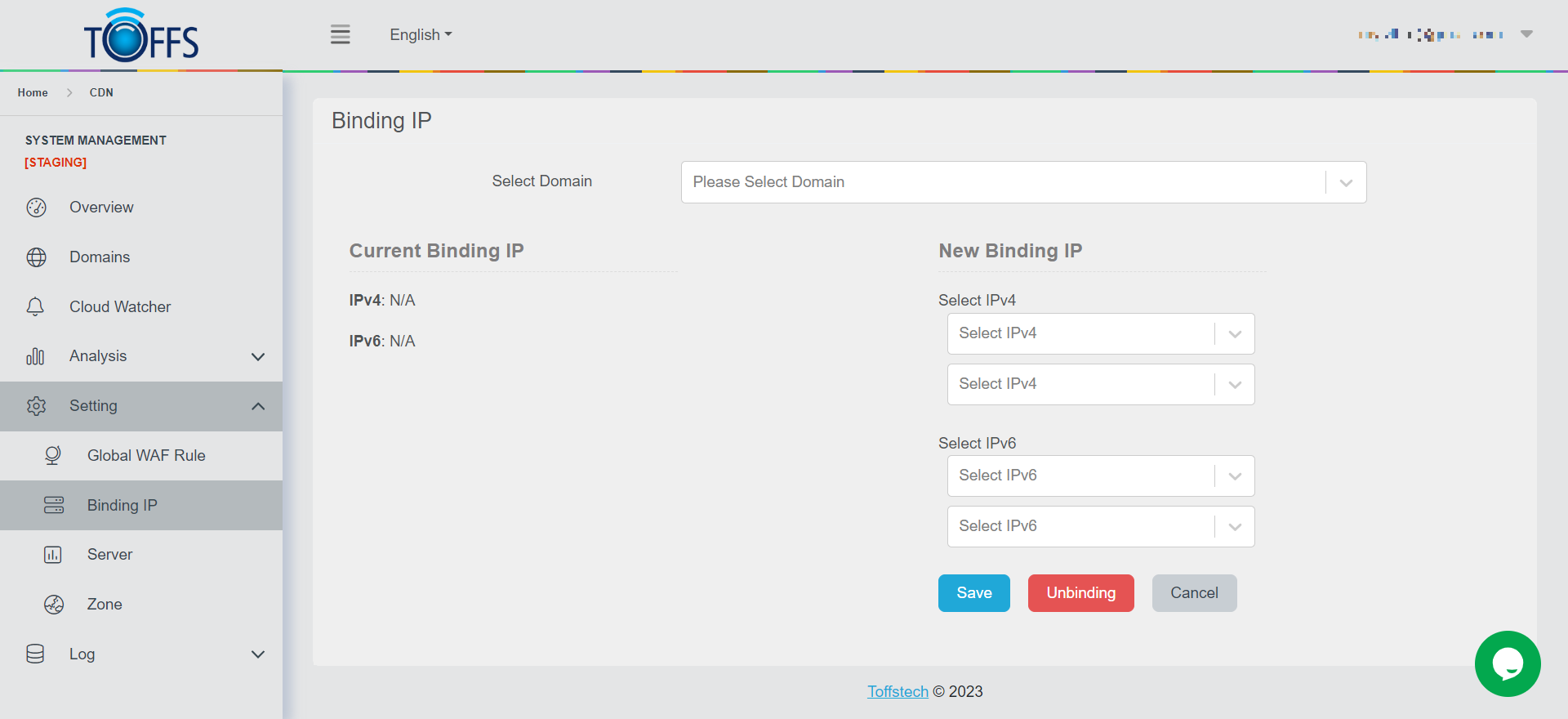Click the Cloud Watcher bell icon

click(x=35, y=307)
